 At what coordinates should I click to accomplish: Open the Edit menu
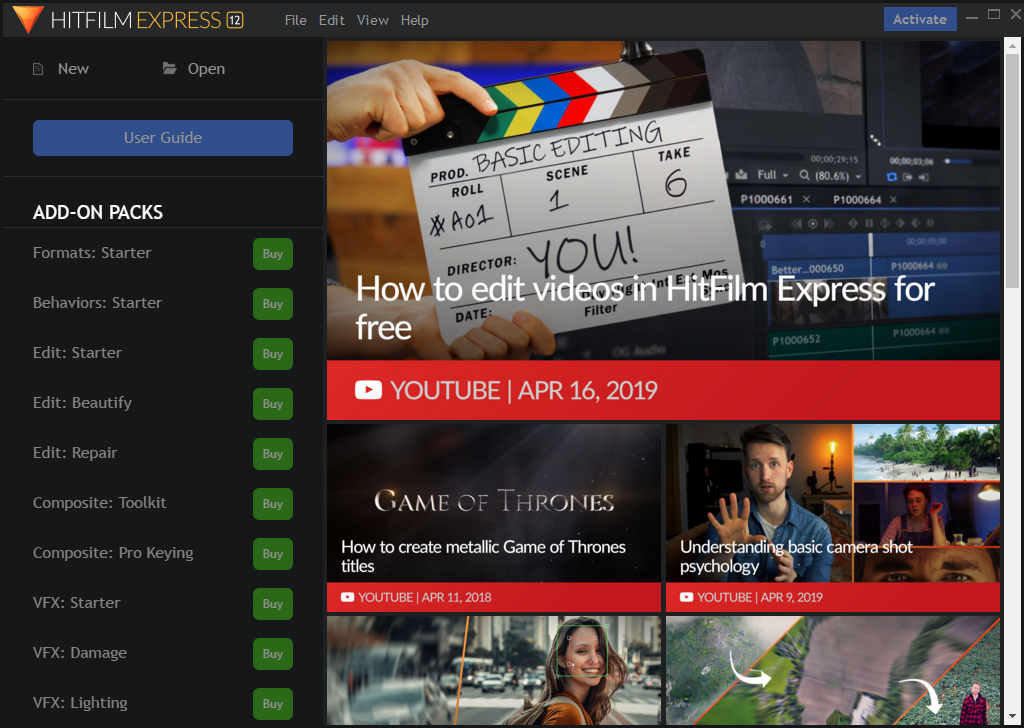click(x=331, y=20)
